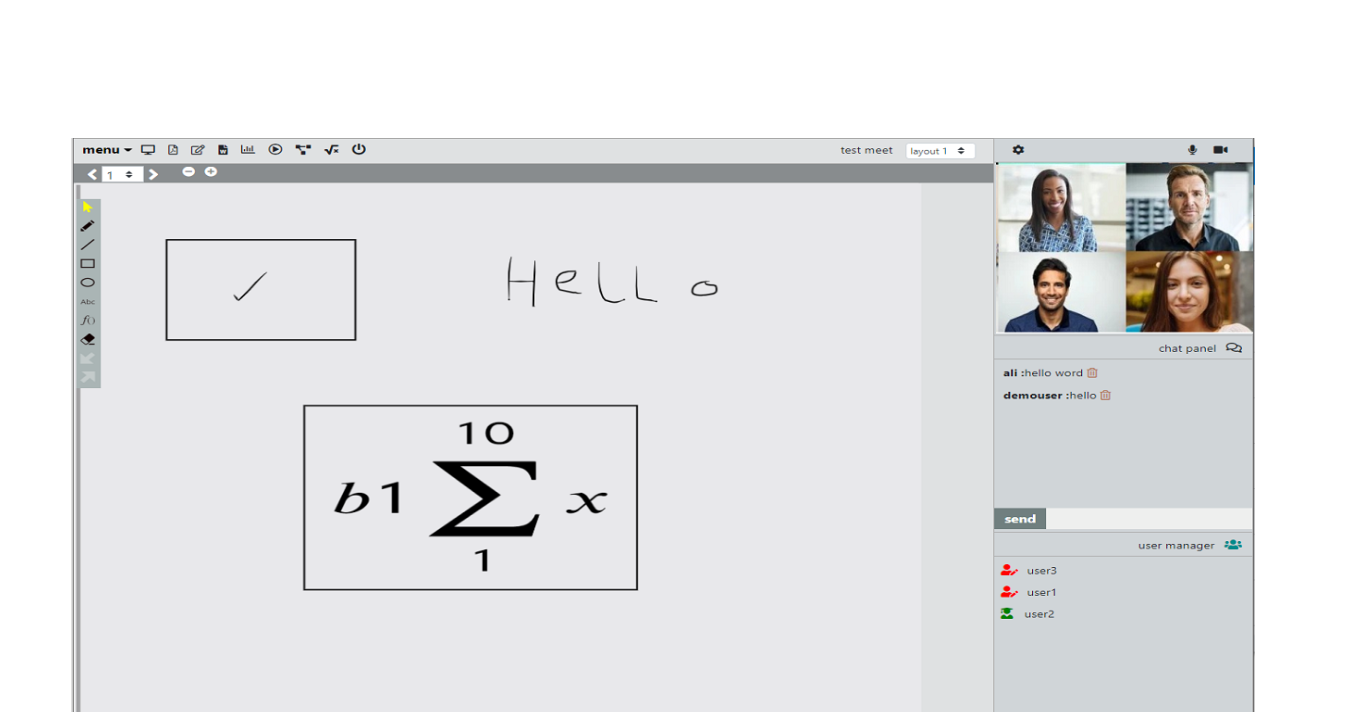The height and width of the screenshot is (712, 1354).
Task: Click the up-right arrow tool
Action: 88,377
